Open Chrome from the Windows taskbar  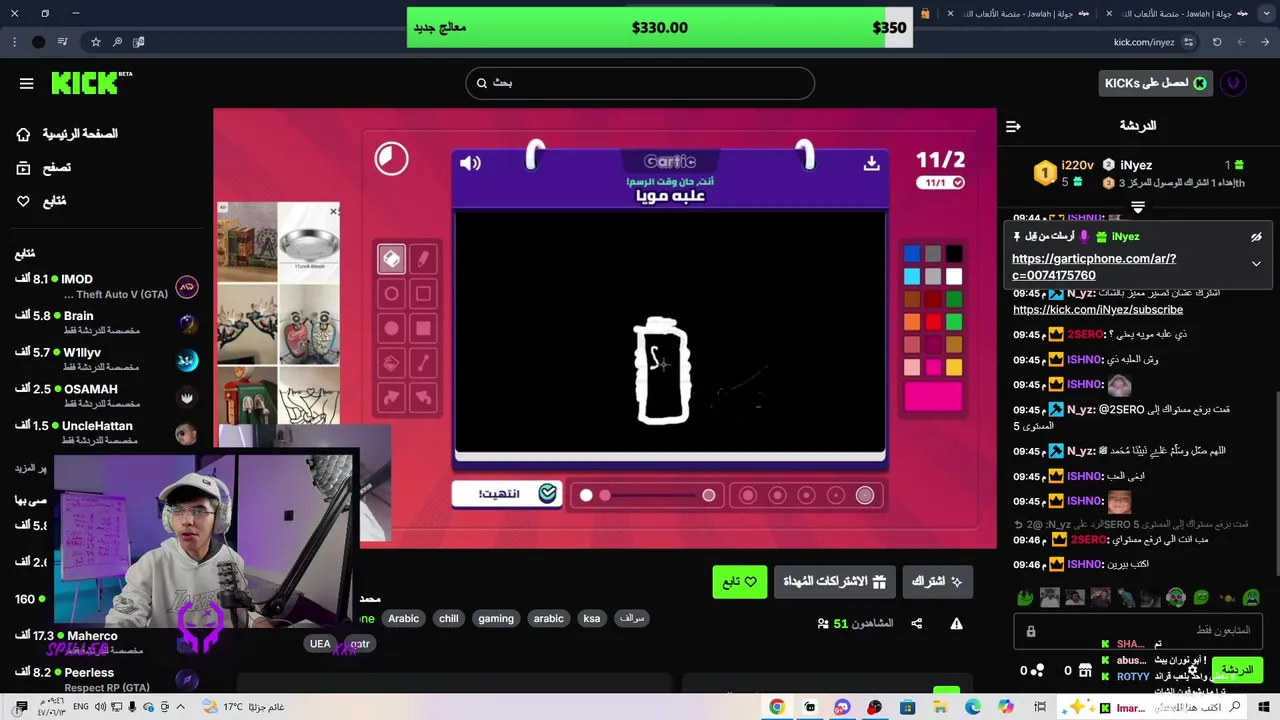(x=777, y=707)
